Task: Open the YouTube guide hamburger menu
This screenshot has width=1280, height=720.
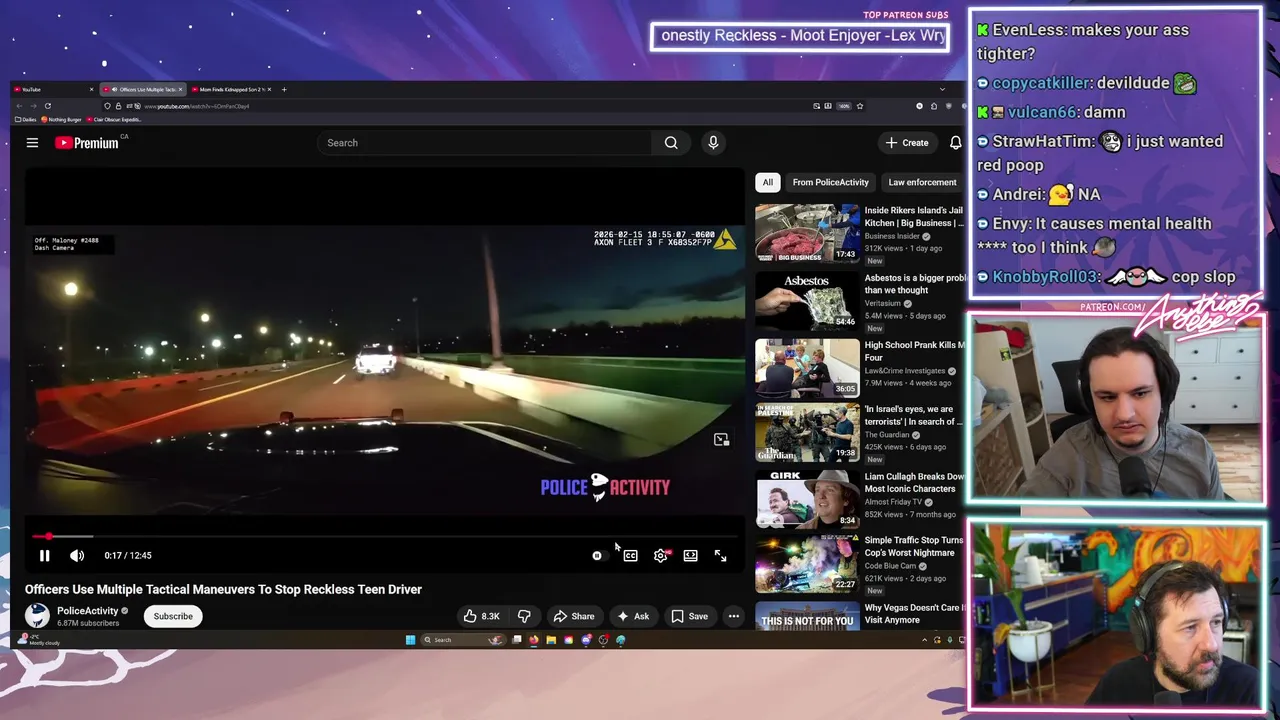Action: (x=32, y=143)
